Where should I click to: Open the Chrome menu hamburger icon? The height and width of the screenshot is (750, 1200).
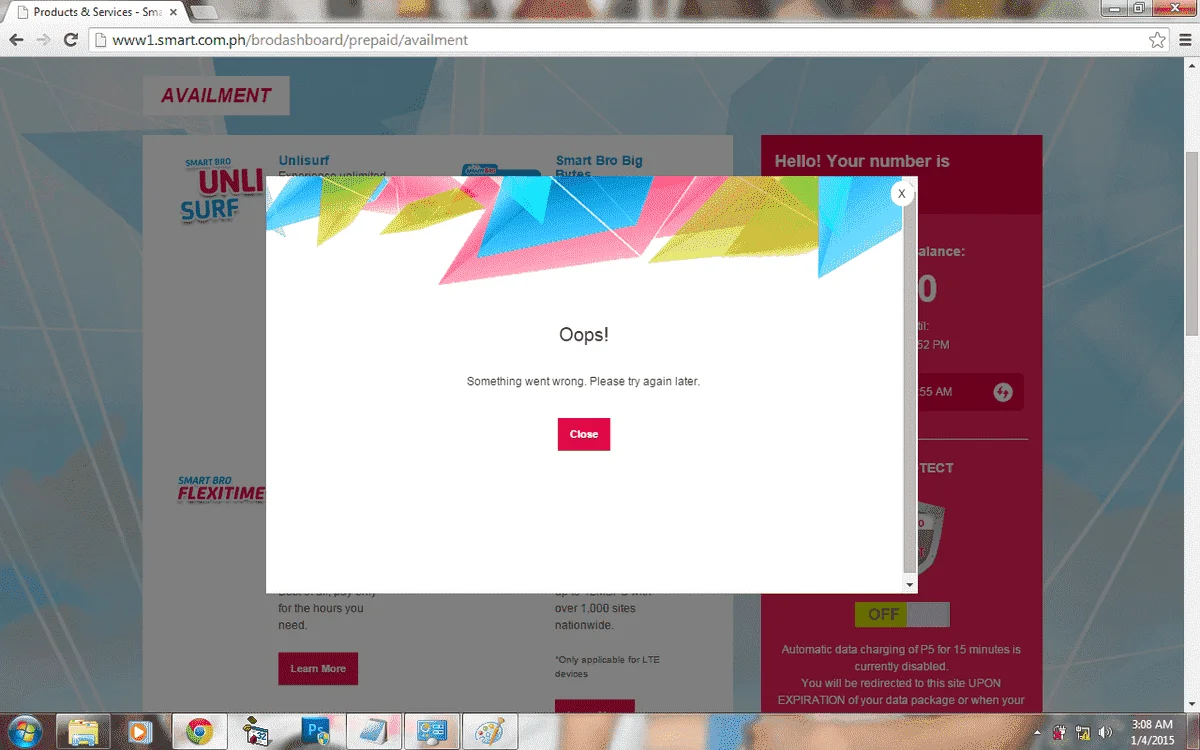tap(1185, 40)
